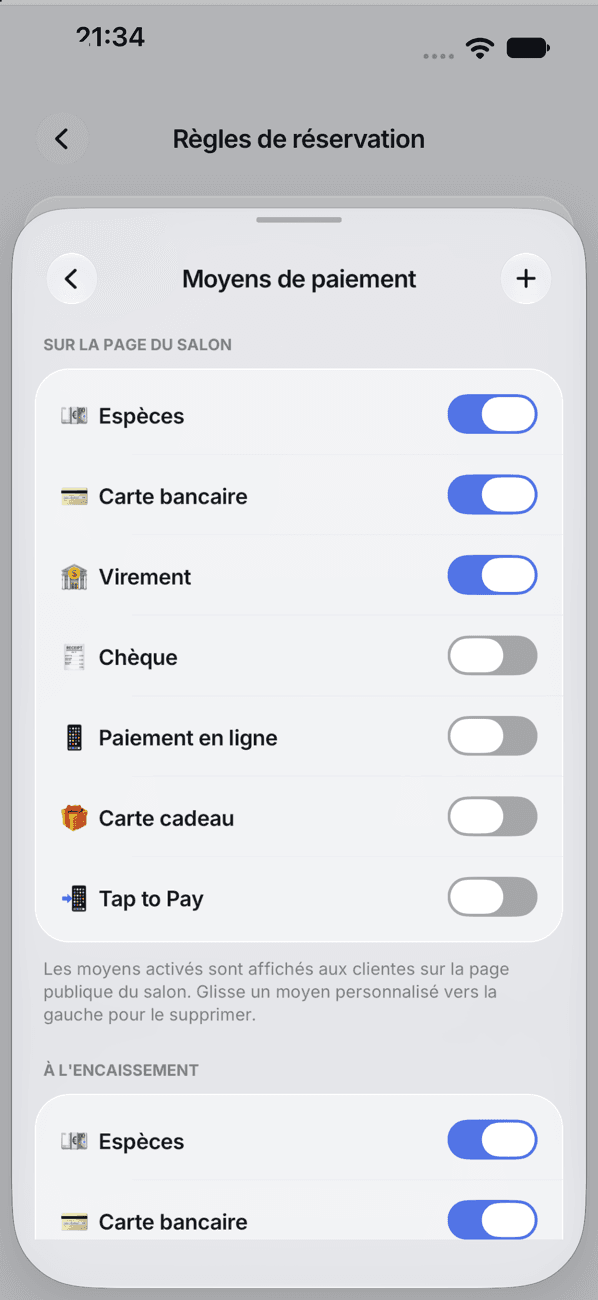
Task: Tap the Tap to Pay phone icon
Action: coord(74,899)
